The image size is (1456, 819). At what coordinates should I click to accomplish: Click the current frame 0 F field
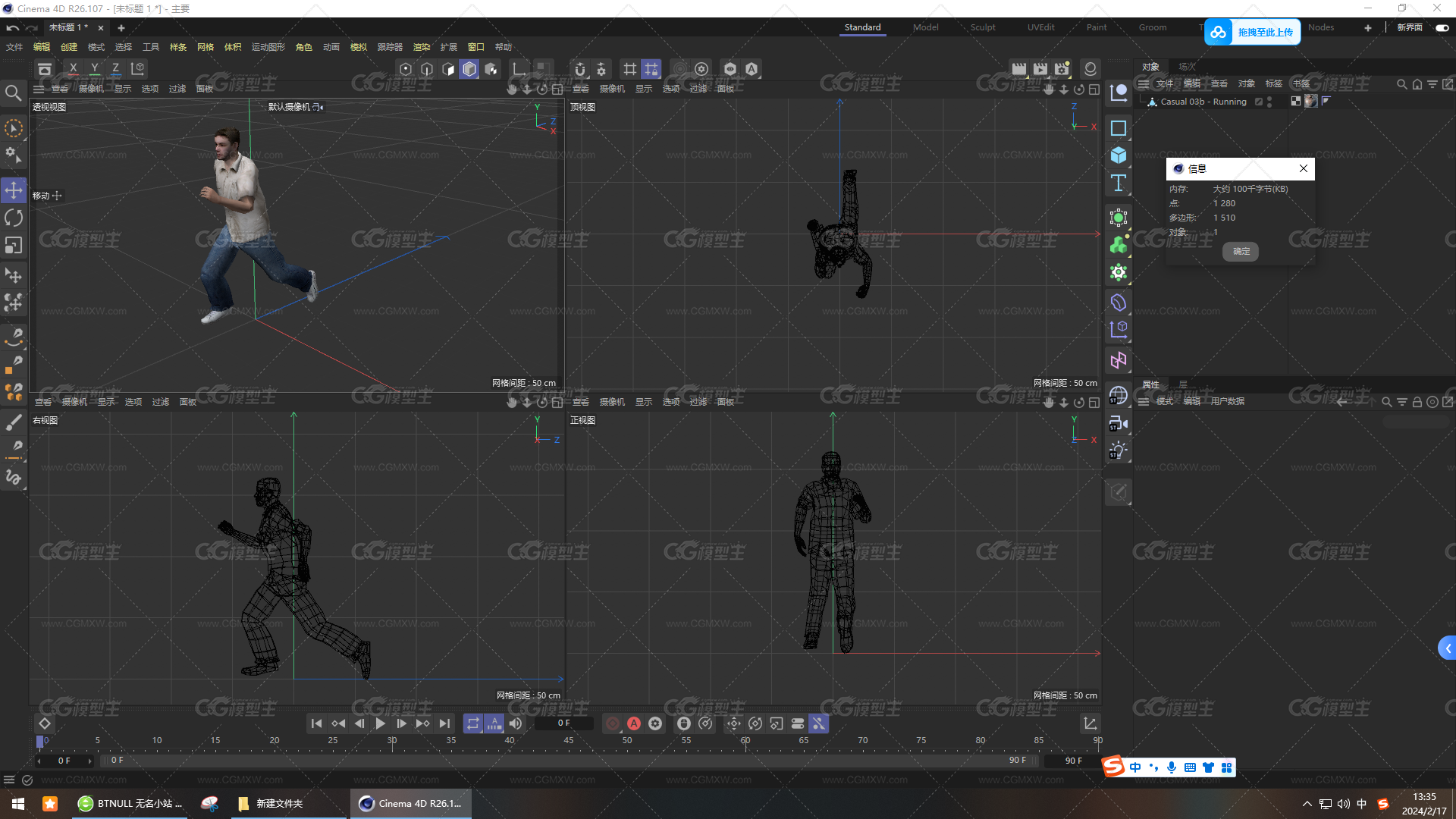tap(563, 723)
